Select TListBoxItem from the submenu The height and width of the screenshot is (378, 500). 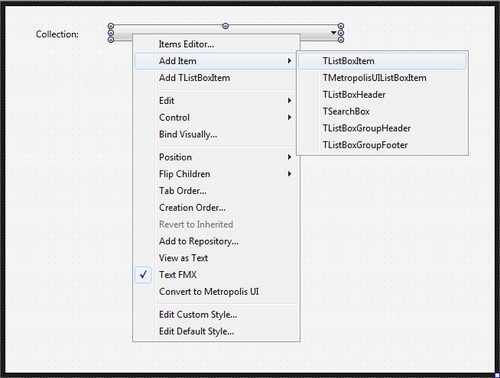[x=382, y=61]
